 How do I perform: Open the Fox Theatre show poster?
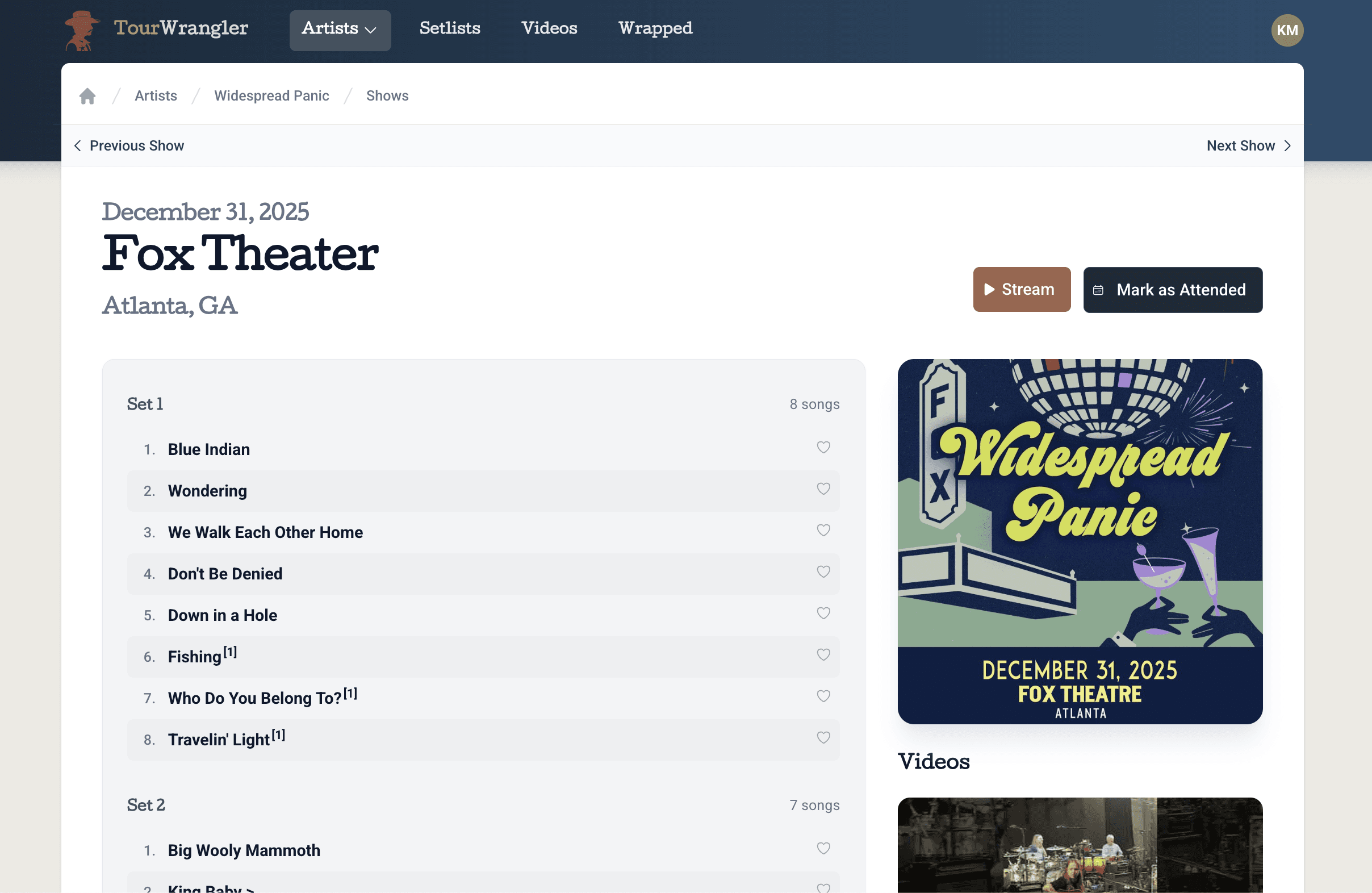1080,541
